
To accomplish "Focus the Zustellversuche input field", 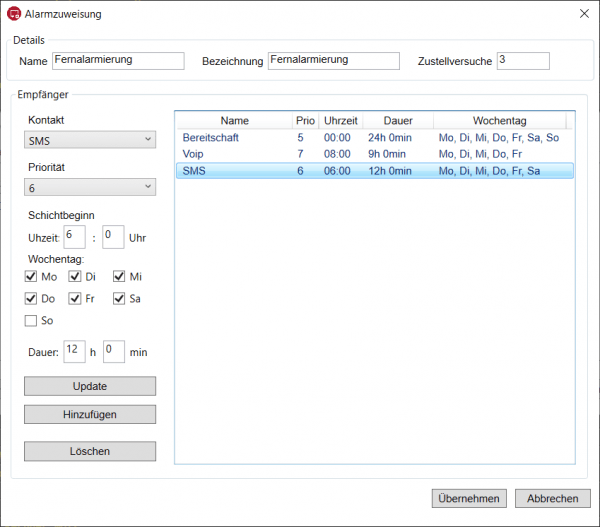I will click(x=522, y=61).
